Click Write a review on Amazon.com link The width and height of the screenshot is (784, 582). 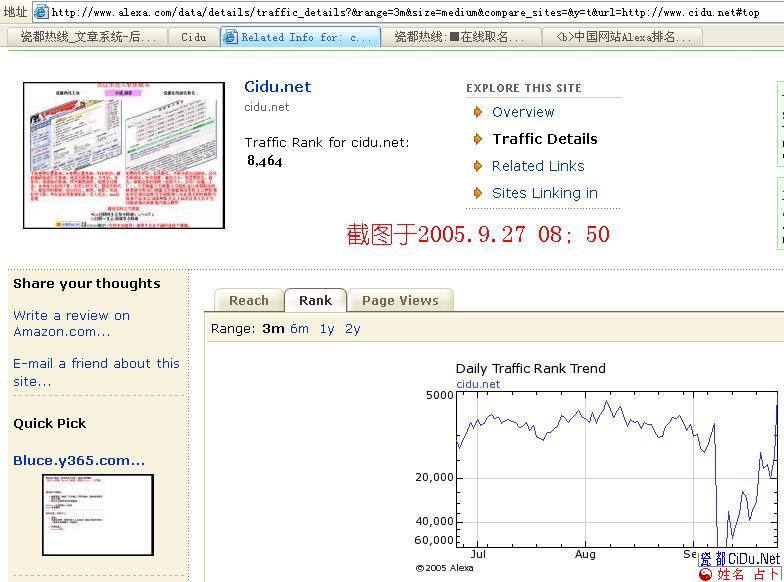[71, 323]
